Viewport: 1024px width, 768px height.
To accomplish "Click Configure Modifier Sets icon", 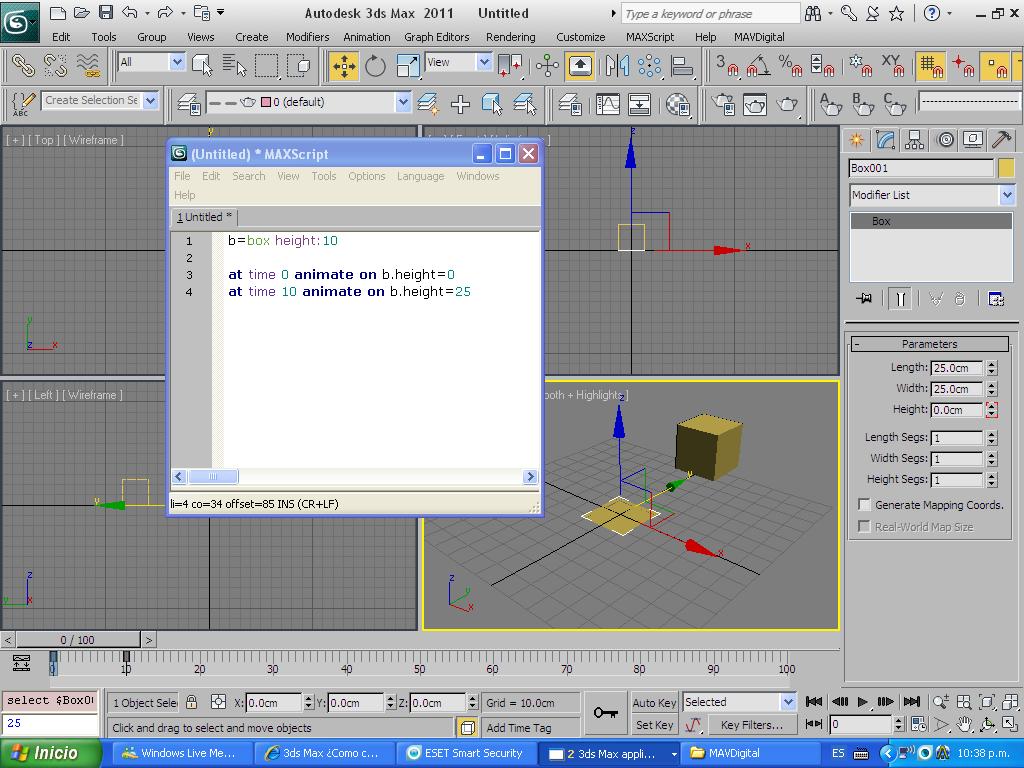I will [996, 299].
